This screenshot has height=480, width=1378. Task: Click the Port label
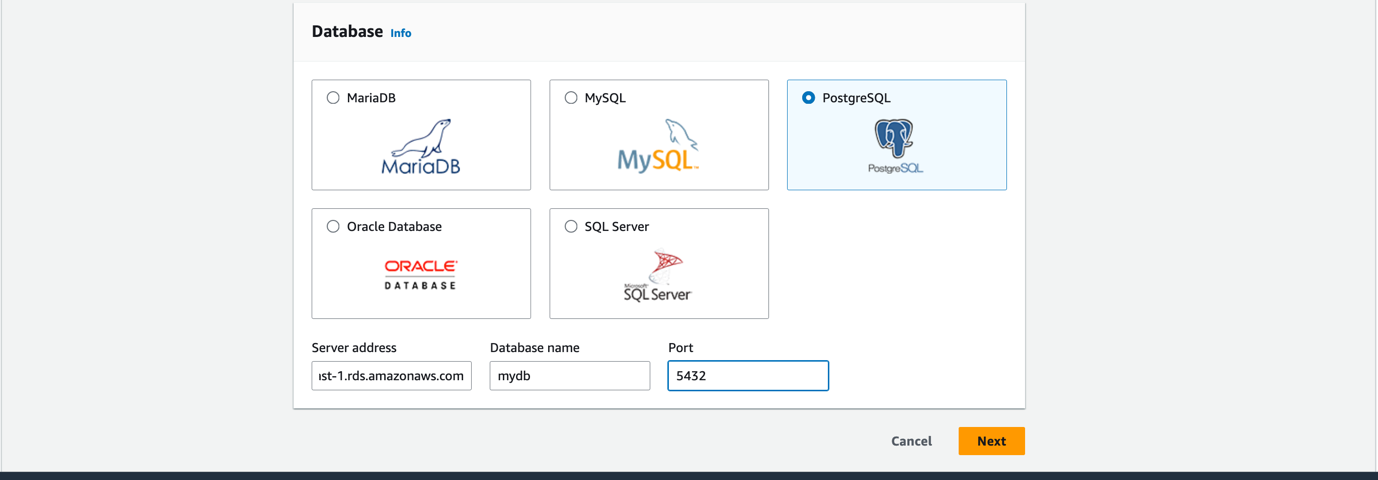click(x=681, y=348)
